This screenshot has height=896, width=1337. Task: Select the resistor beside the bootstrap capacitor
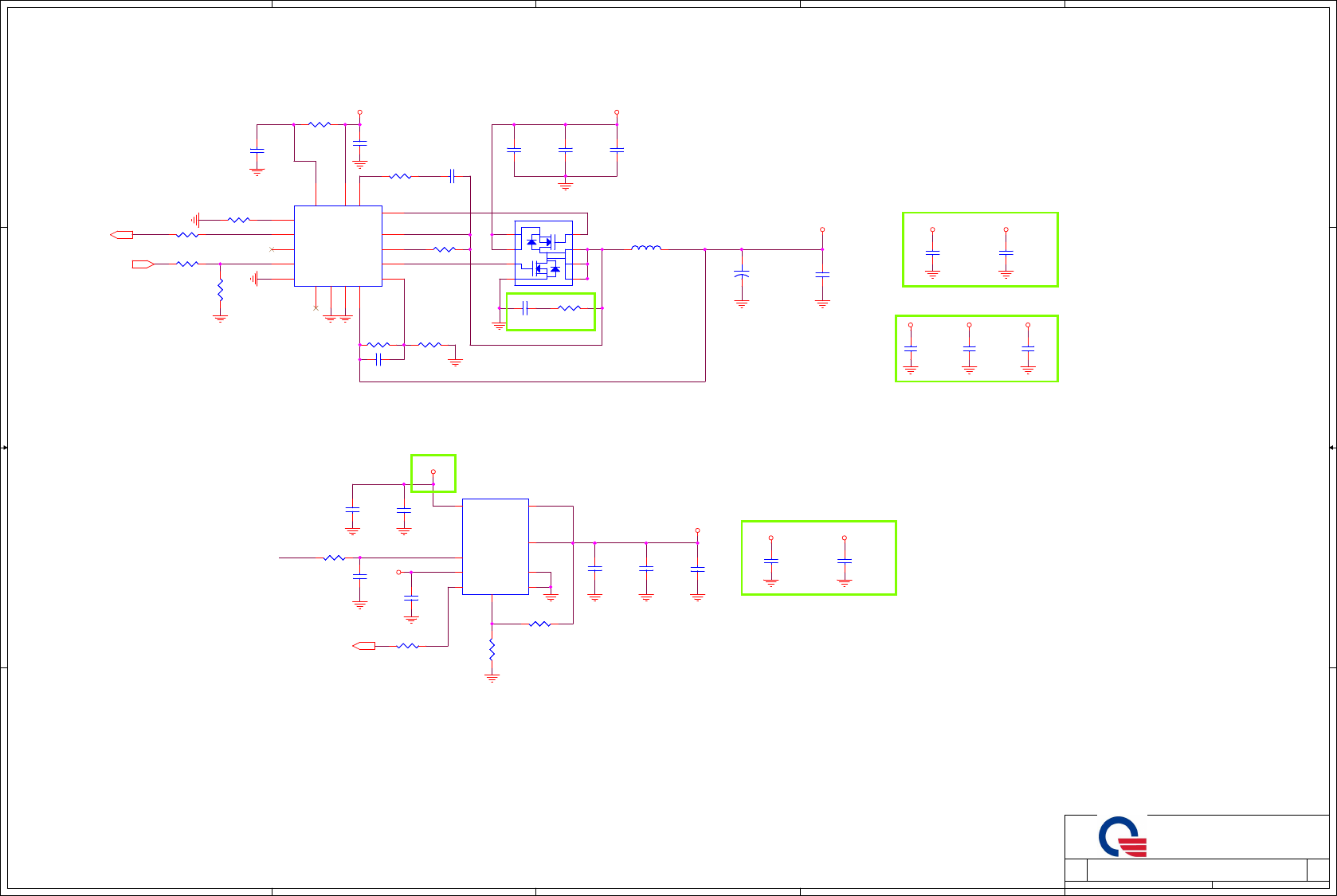(401, 176)
